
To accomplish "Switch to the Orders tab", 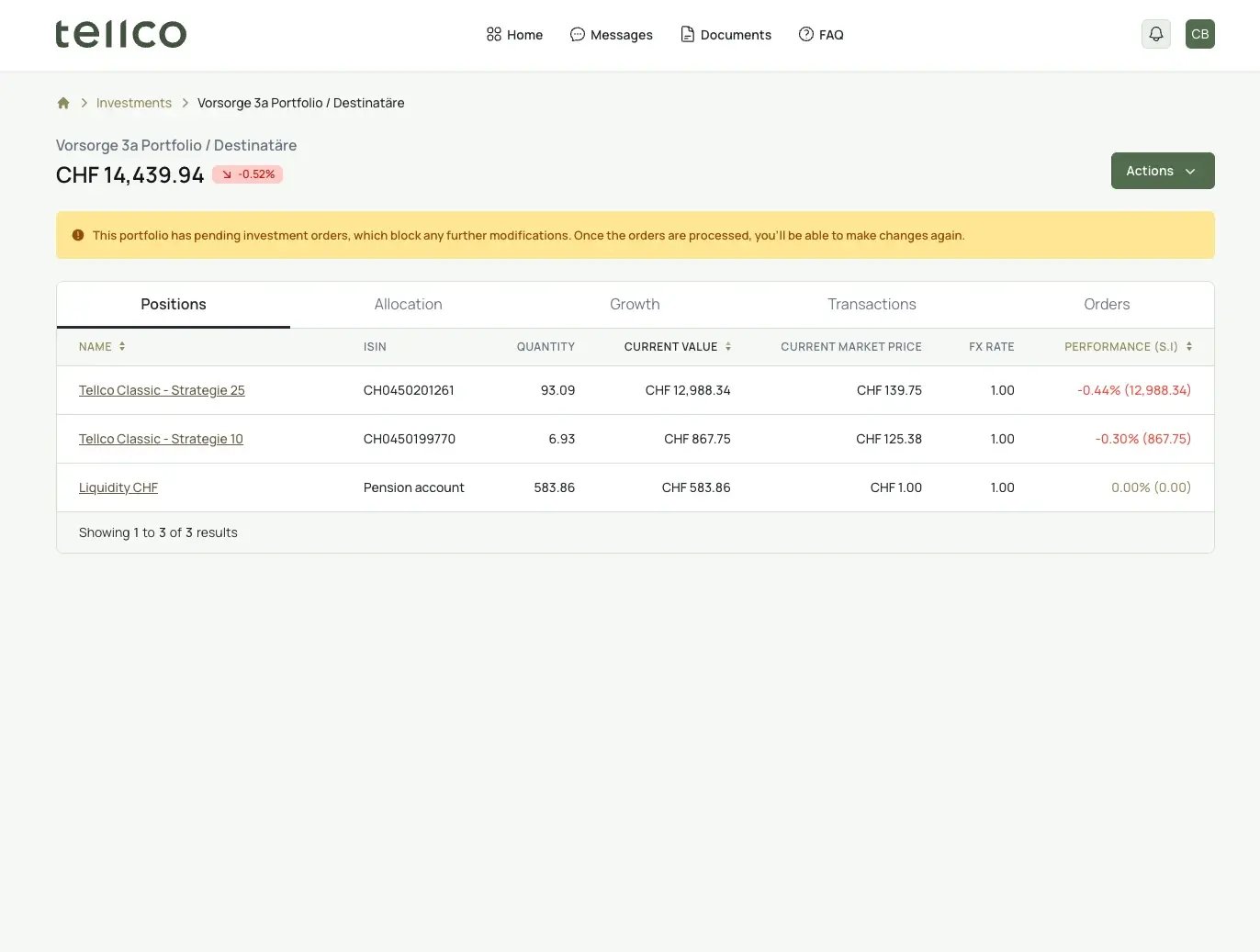I will pyautogui.click(x=1107, y=305).
